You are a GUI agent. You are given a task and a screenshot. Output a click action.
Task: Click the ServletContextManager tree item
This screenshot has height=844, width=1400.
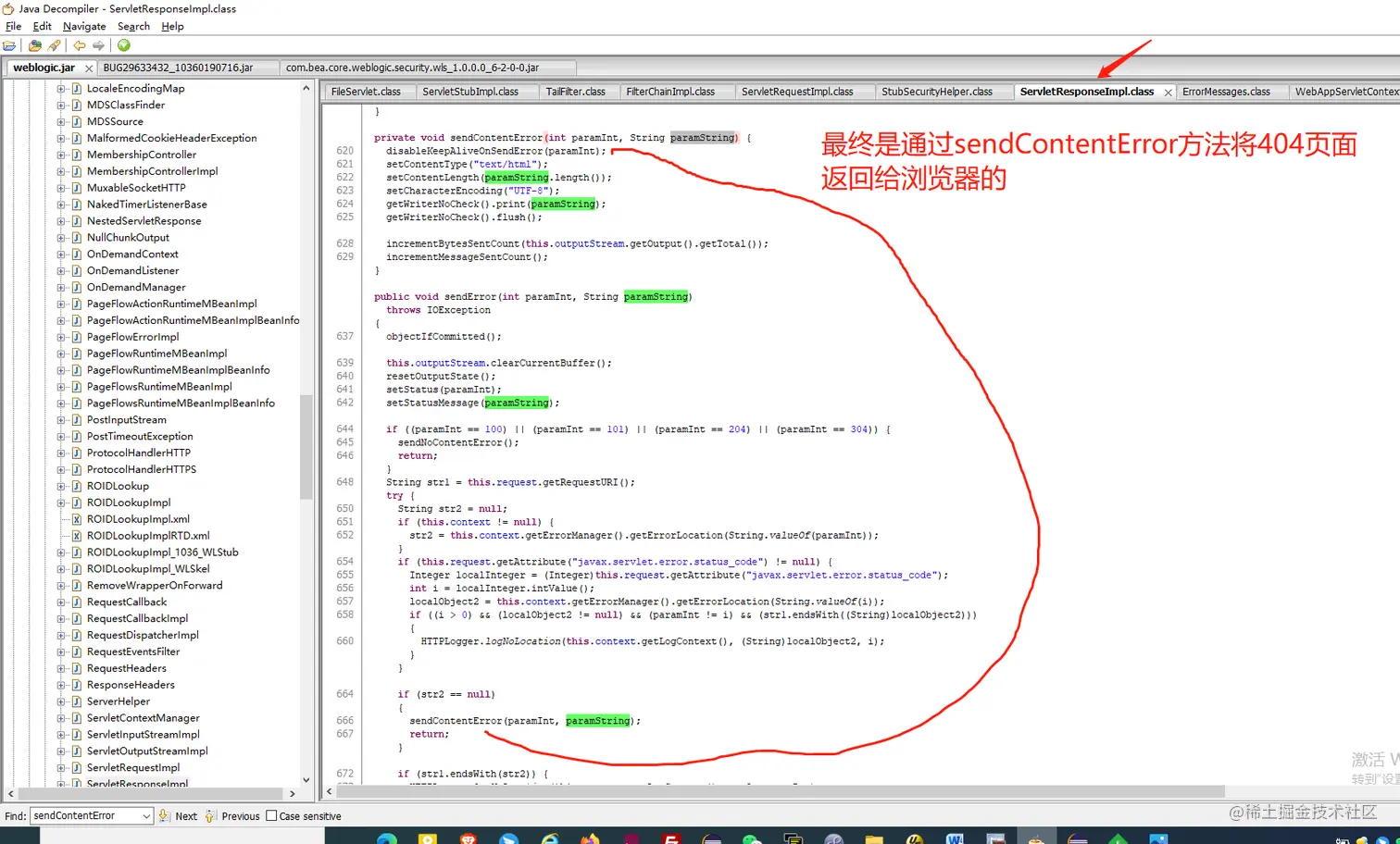coord(143,718)
